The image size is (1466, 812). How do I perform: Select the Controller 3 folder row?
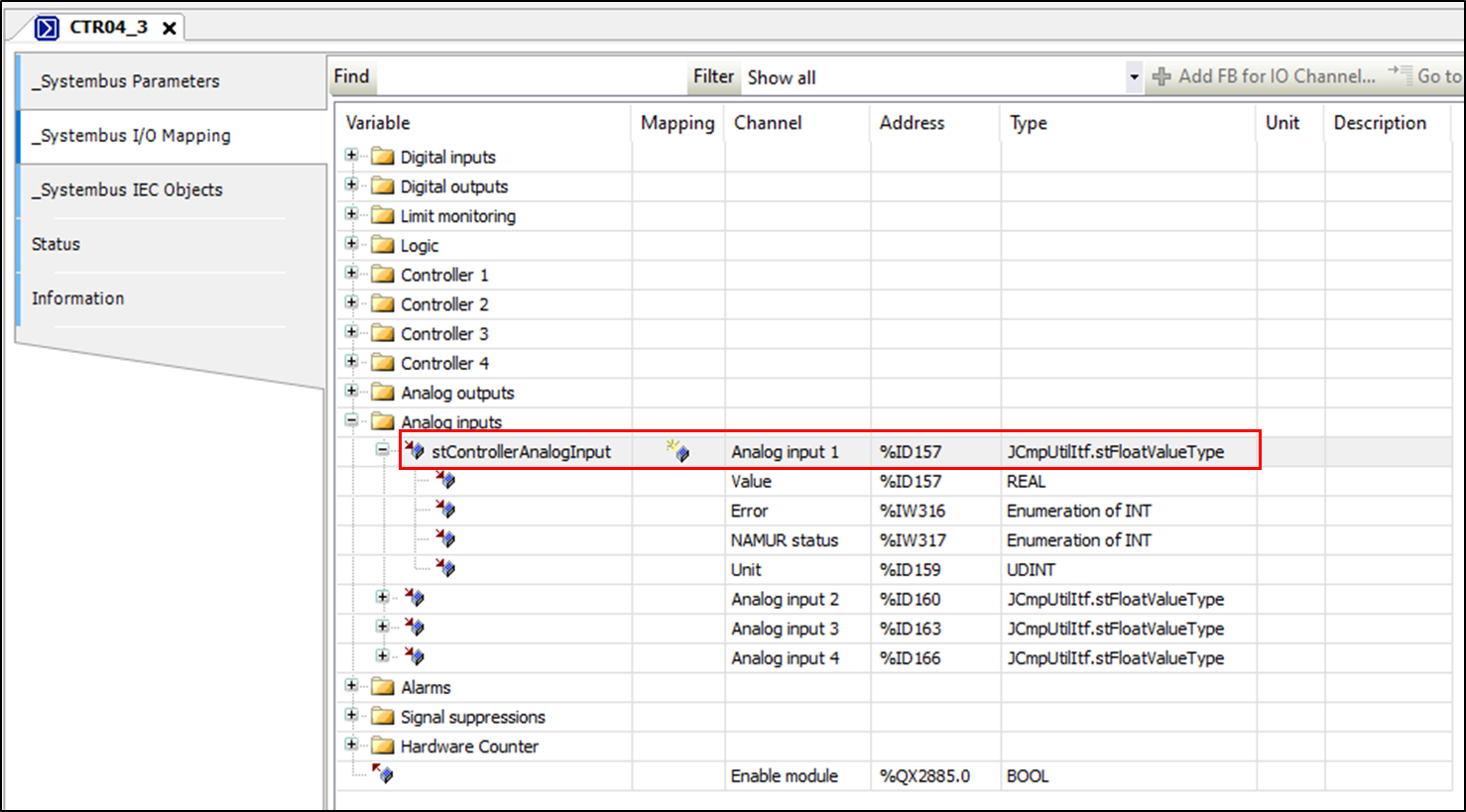click(x=444, y=333)
